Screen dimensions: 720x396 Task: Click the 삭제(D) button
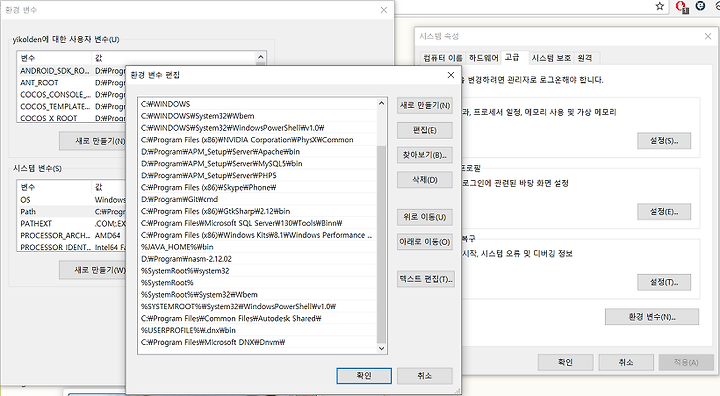[425, 180]
